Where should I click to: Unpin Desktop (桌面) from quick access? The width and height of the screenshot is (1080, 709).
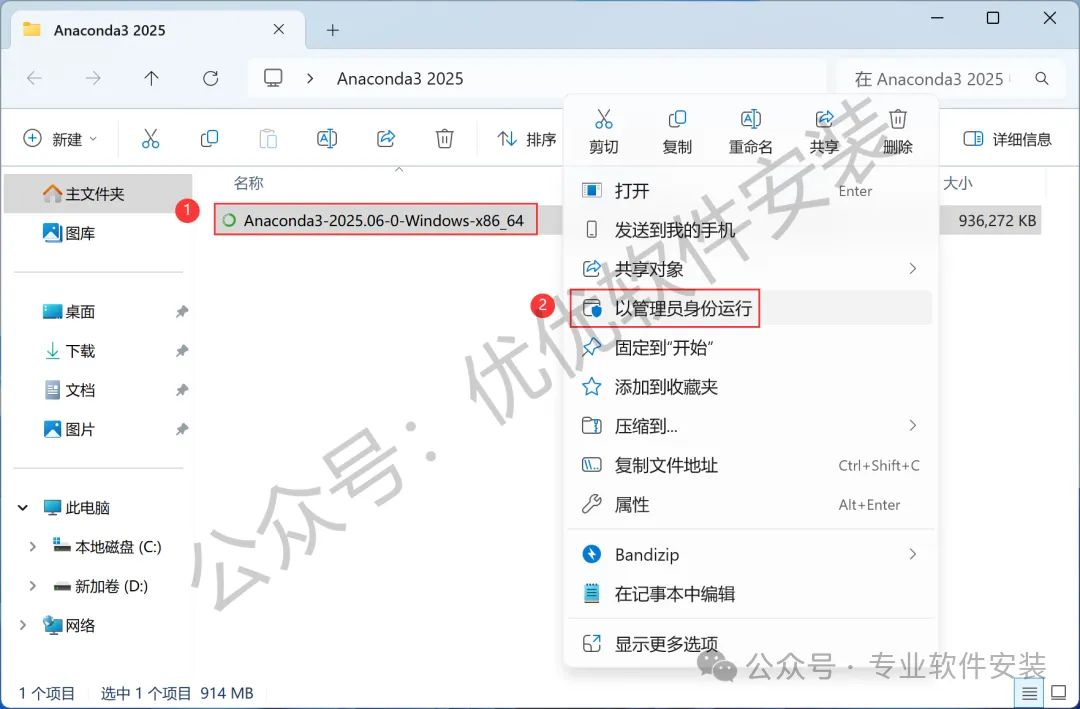coord(181,311)
